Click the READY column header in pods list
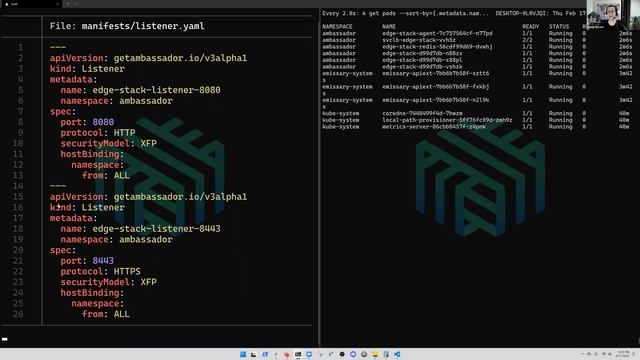640x360 pixels. [x=531, y=27]
